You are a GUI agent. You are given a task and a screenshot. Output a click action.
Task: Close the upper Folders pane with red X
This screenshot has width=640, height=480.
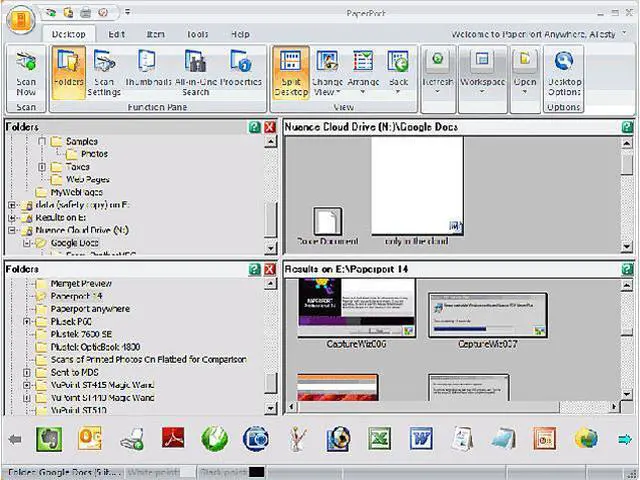270,128
